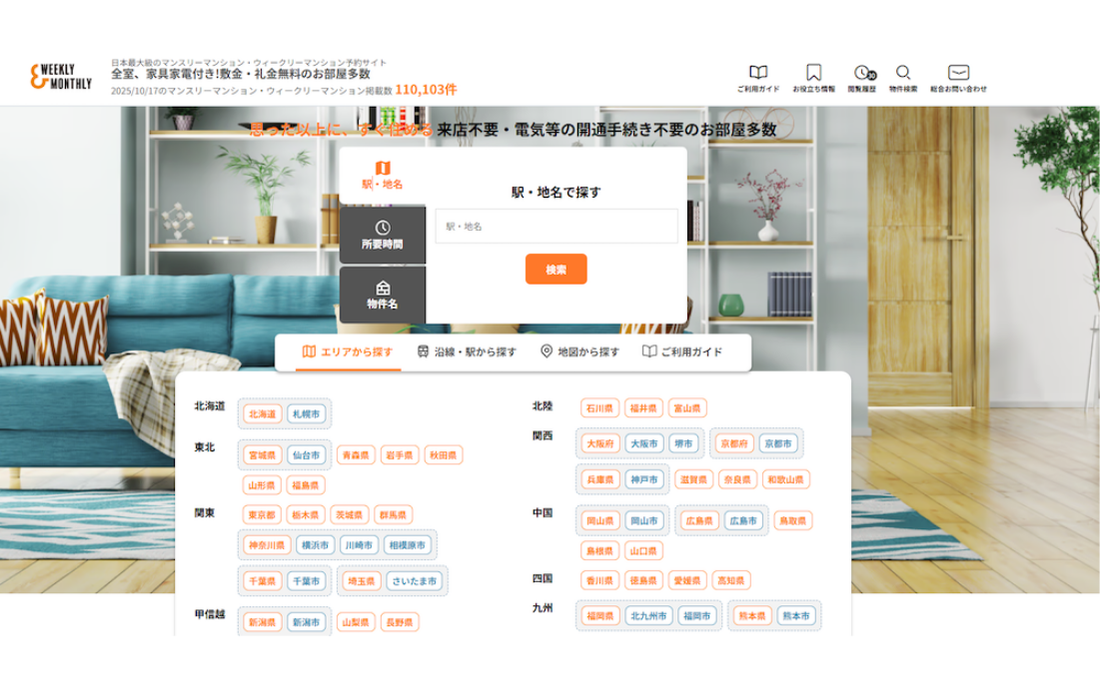
Task: Choose 東京都 area link
Action: pyautogui.click(x=262, y=515)
